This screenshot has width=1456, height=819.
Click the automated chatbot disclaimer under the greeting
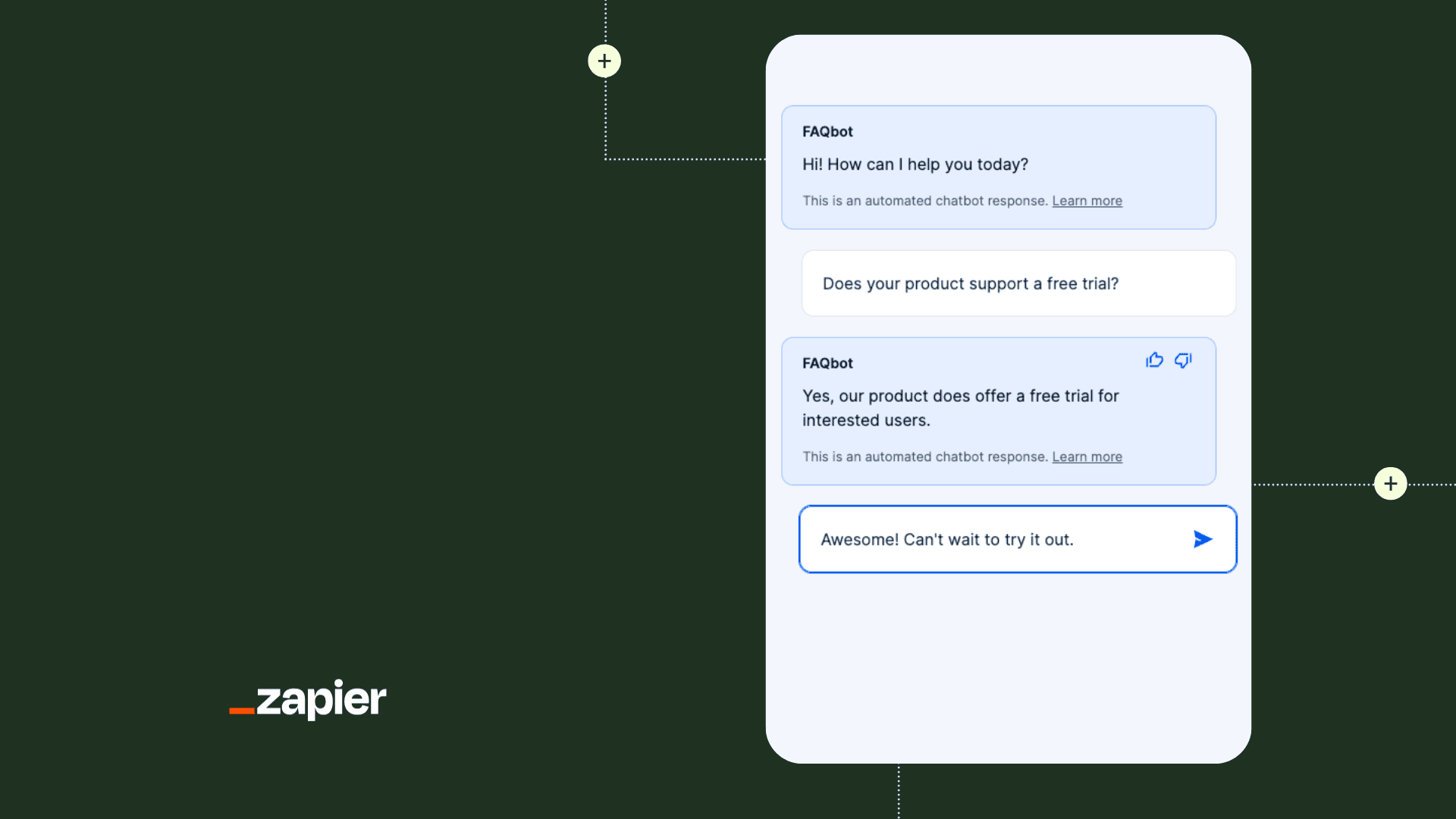tap(924, 201)
